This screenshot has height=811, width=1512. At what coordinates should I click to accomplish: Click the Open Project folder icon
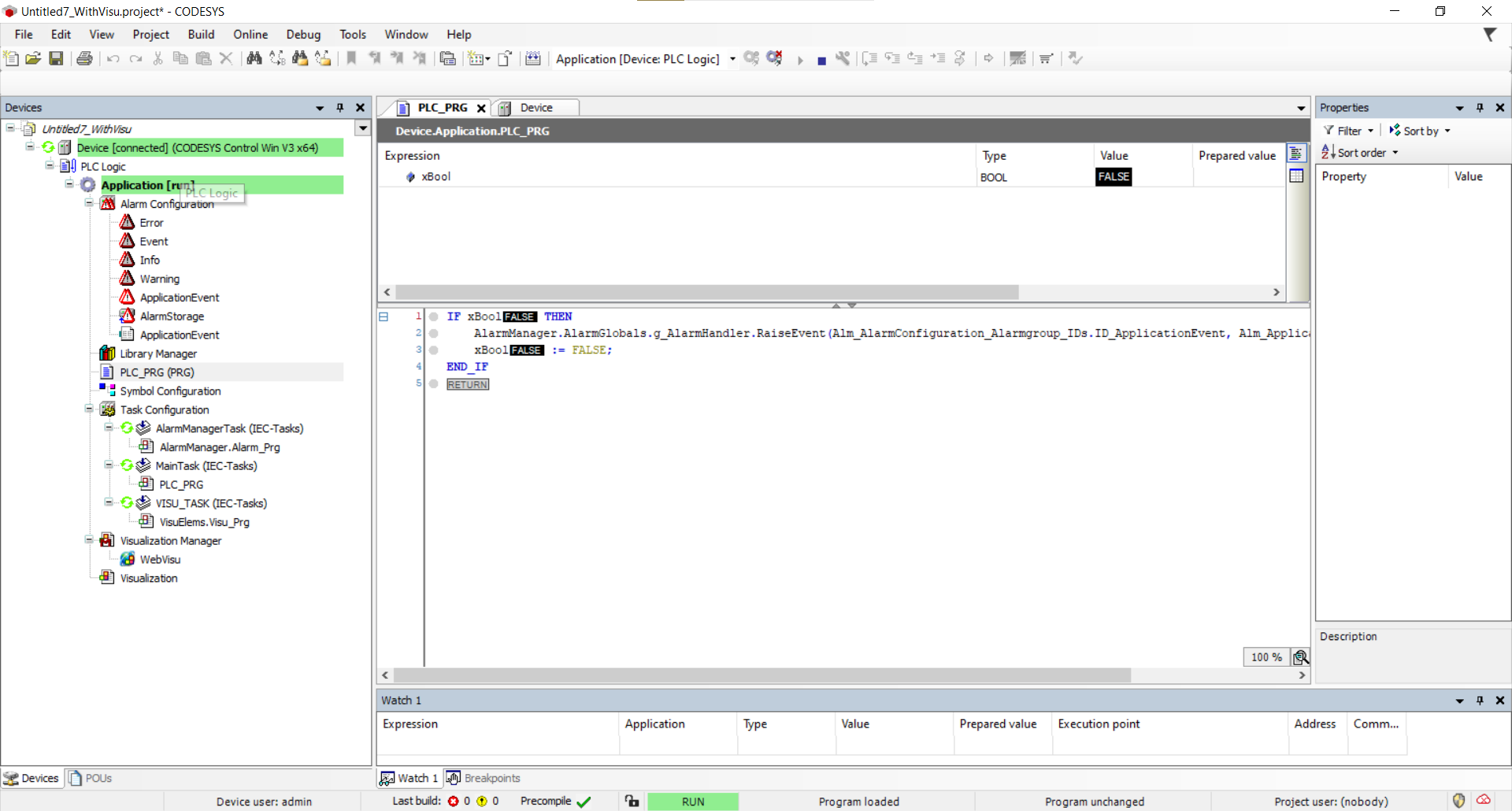coord(33,58)
